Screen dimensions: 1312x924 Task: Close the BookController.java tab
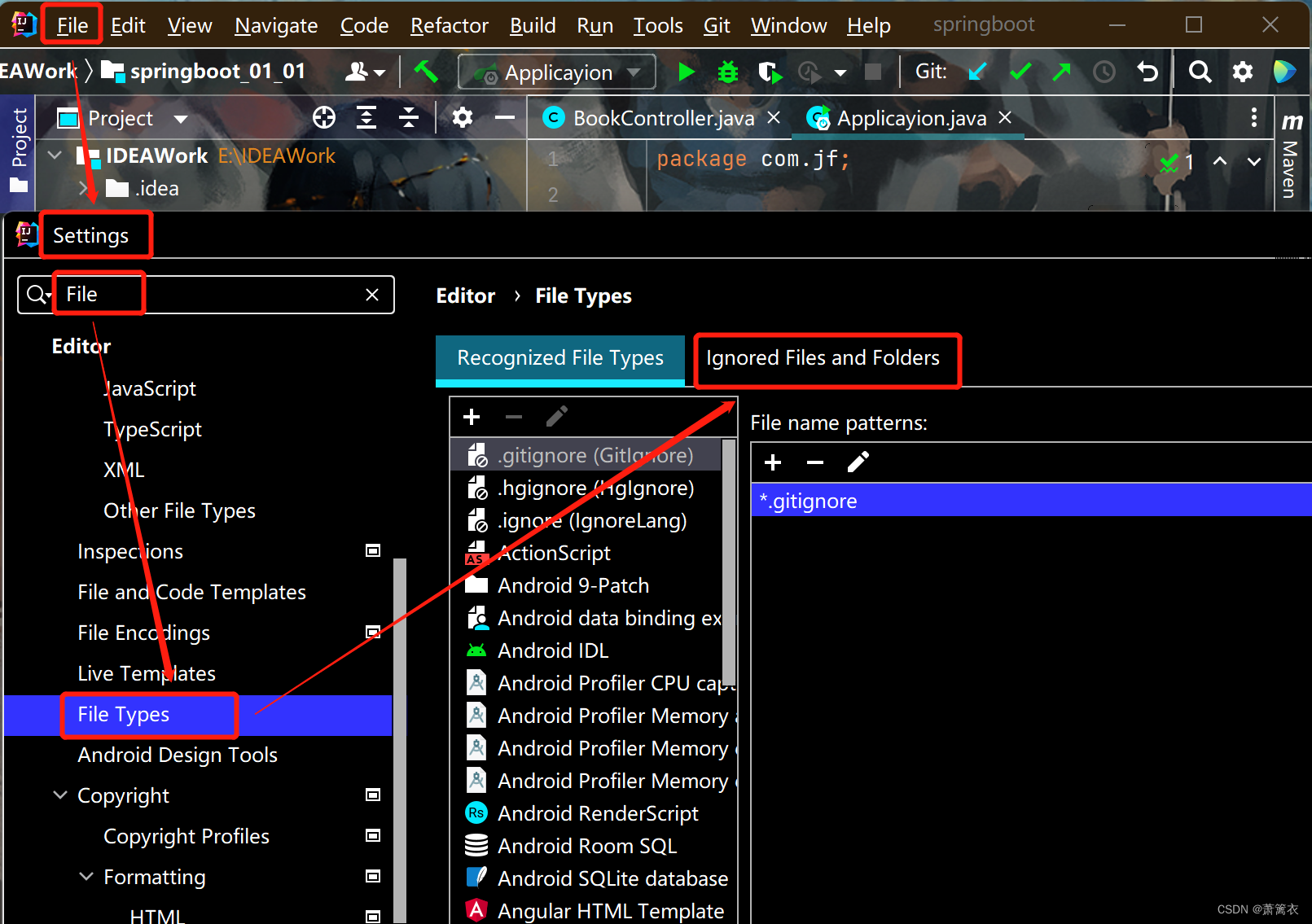tap(774, 118)
